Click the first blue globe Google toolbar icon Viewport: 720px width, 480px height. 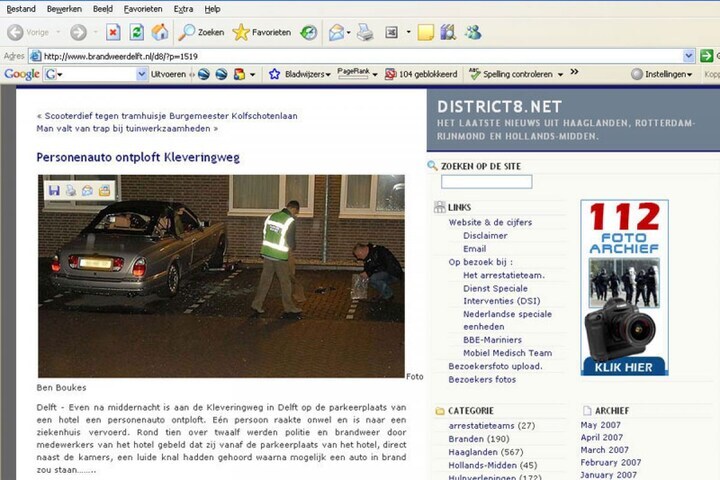click(204, 74)
